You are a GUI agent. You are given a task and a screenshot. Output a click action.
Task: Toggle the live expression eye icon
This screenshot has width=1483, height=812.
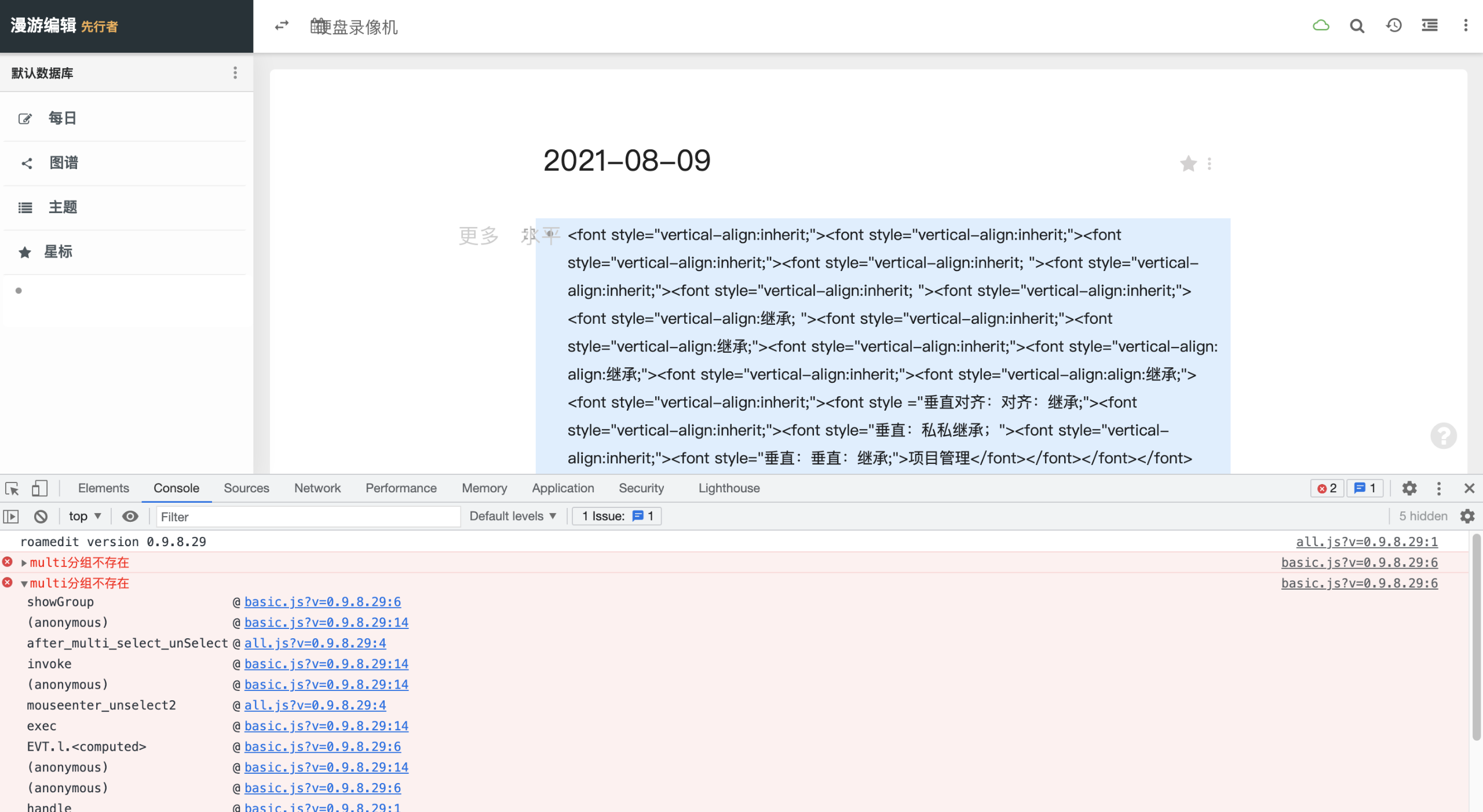(x=130, y=516)
